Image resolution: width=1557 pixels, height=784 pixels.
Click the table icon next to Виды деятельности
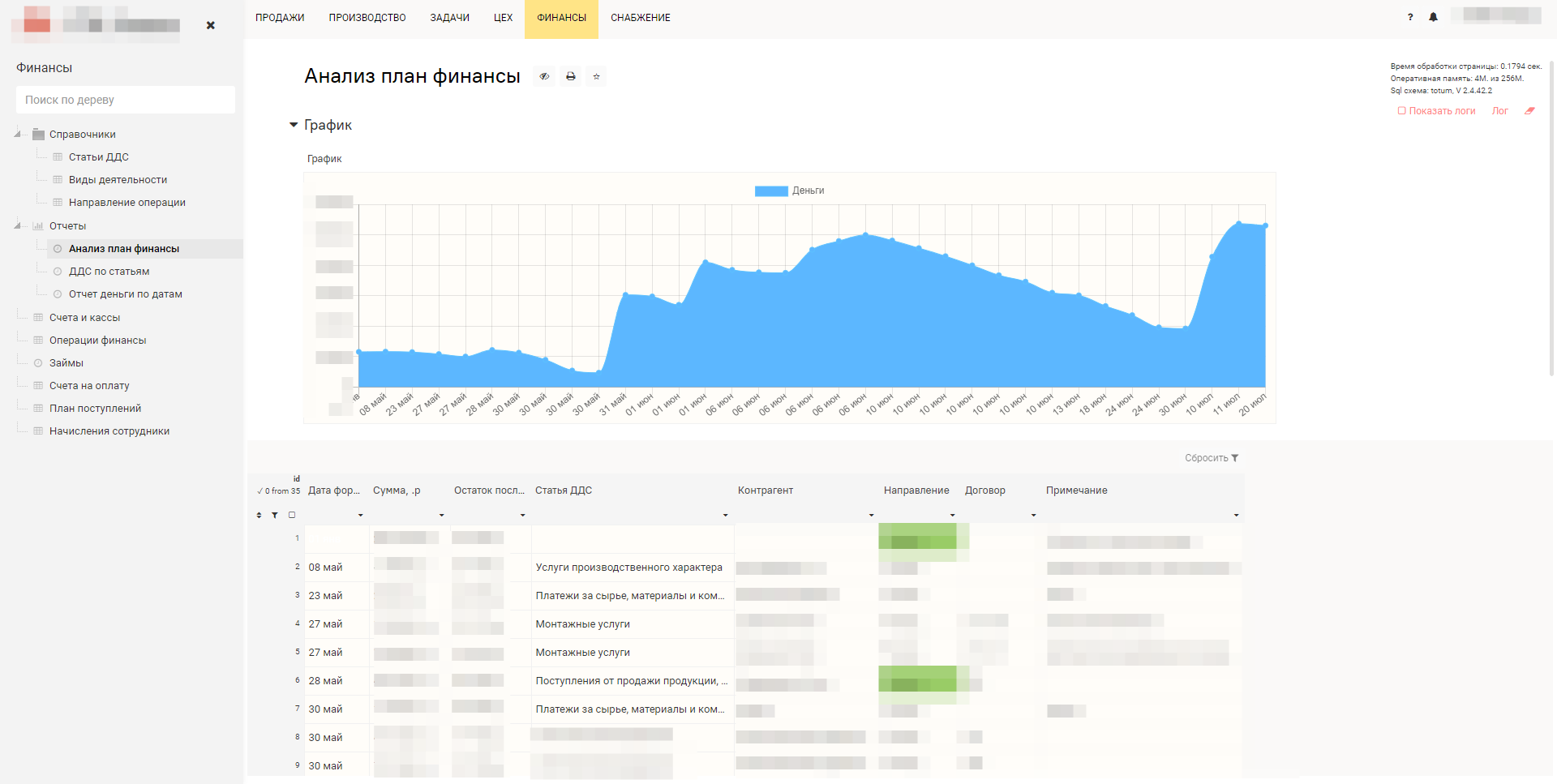[58, 180]
